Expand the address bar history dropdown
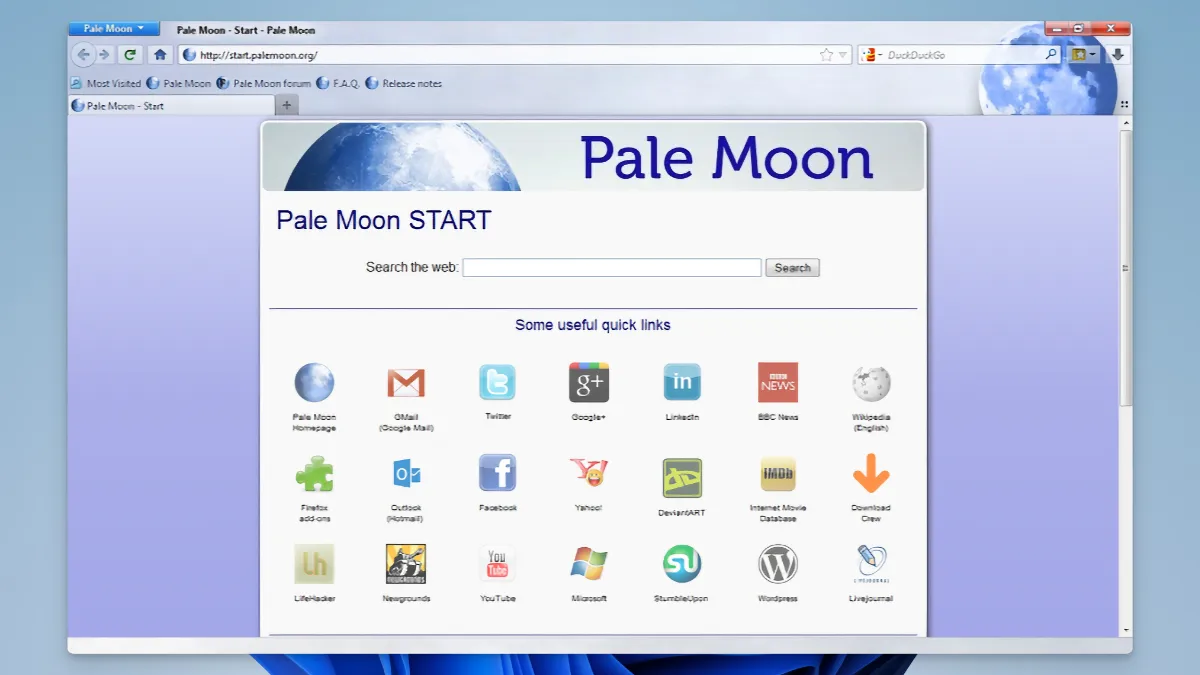The image size is (1200, 675). [x=842, y=54]
